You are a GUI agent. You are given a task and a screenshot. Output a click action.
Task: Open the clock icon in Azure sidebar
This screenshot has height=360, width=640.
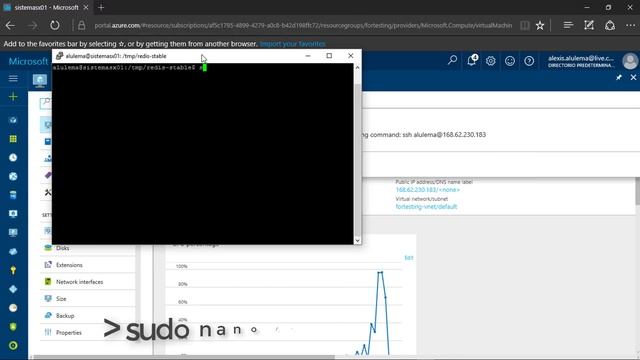click(x=13, y=158)
